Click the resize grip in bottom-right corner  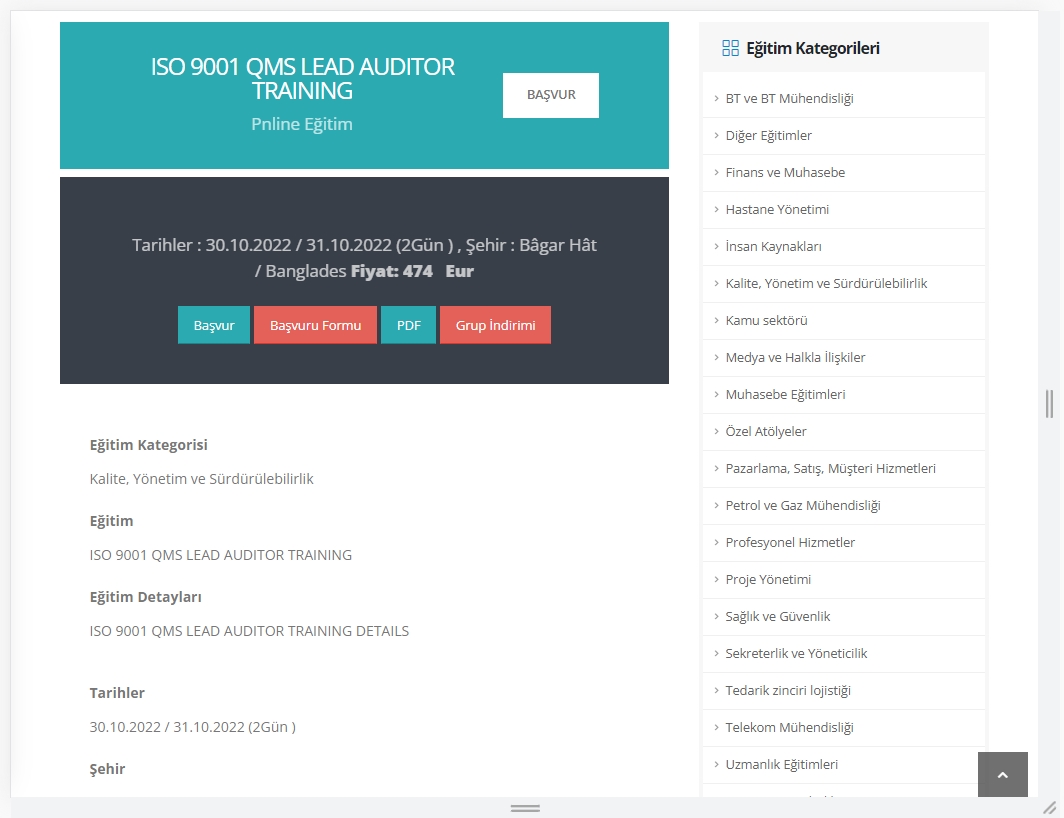coord(1050,808)
